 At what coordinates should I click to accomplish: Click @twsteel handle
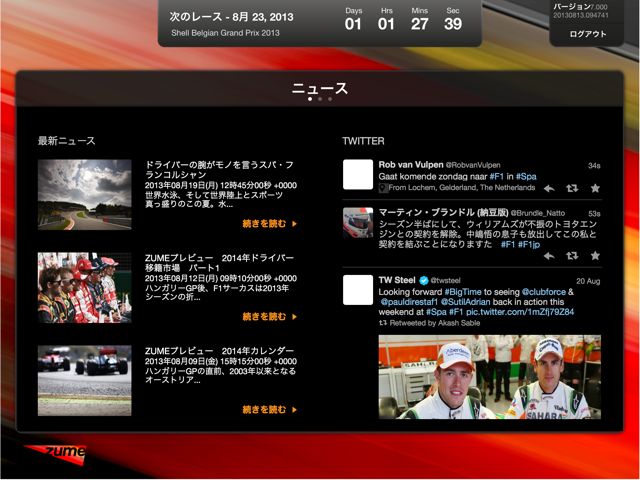click(x=446, y=281)
